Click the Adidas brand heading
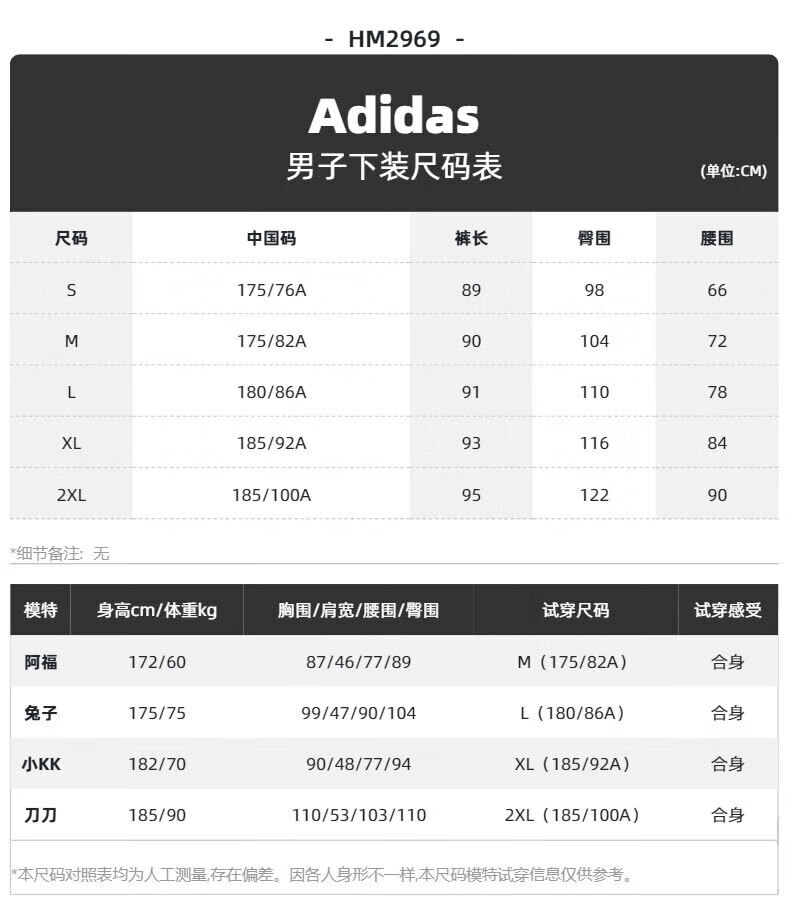The image size is (790, 916). tap(394, 116)
